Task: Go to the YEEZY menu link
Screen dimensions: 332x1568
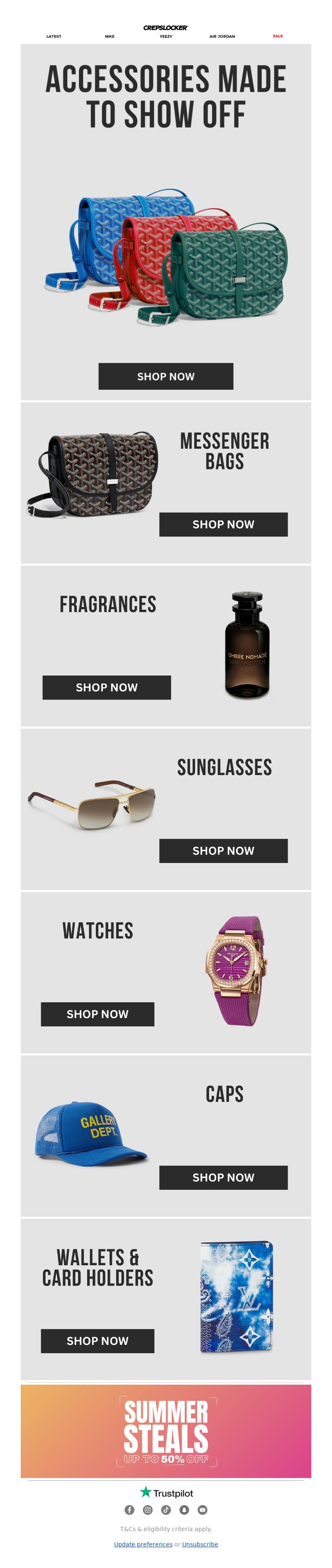Action: coord(166,36)
